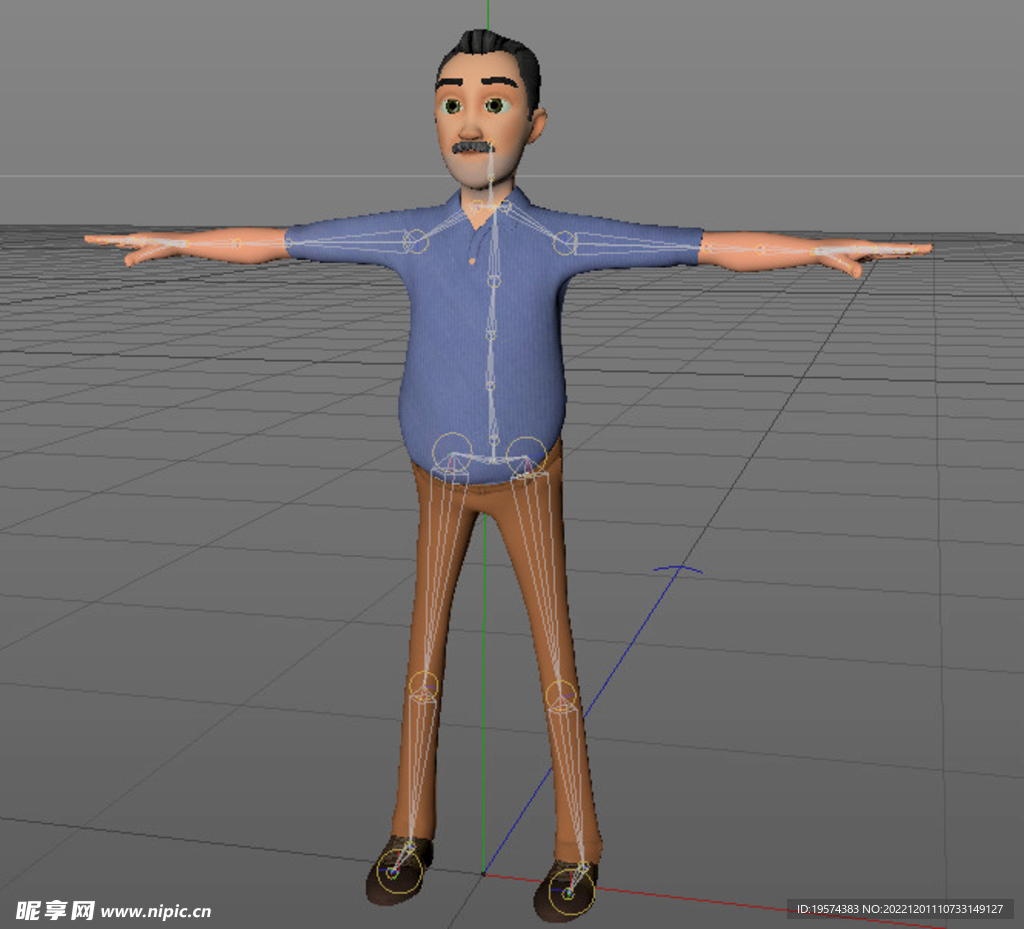Open the www.nipic.cn watermark link

coord(156,911)
